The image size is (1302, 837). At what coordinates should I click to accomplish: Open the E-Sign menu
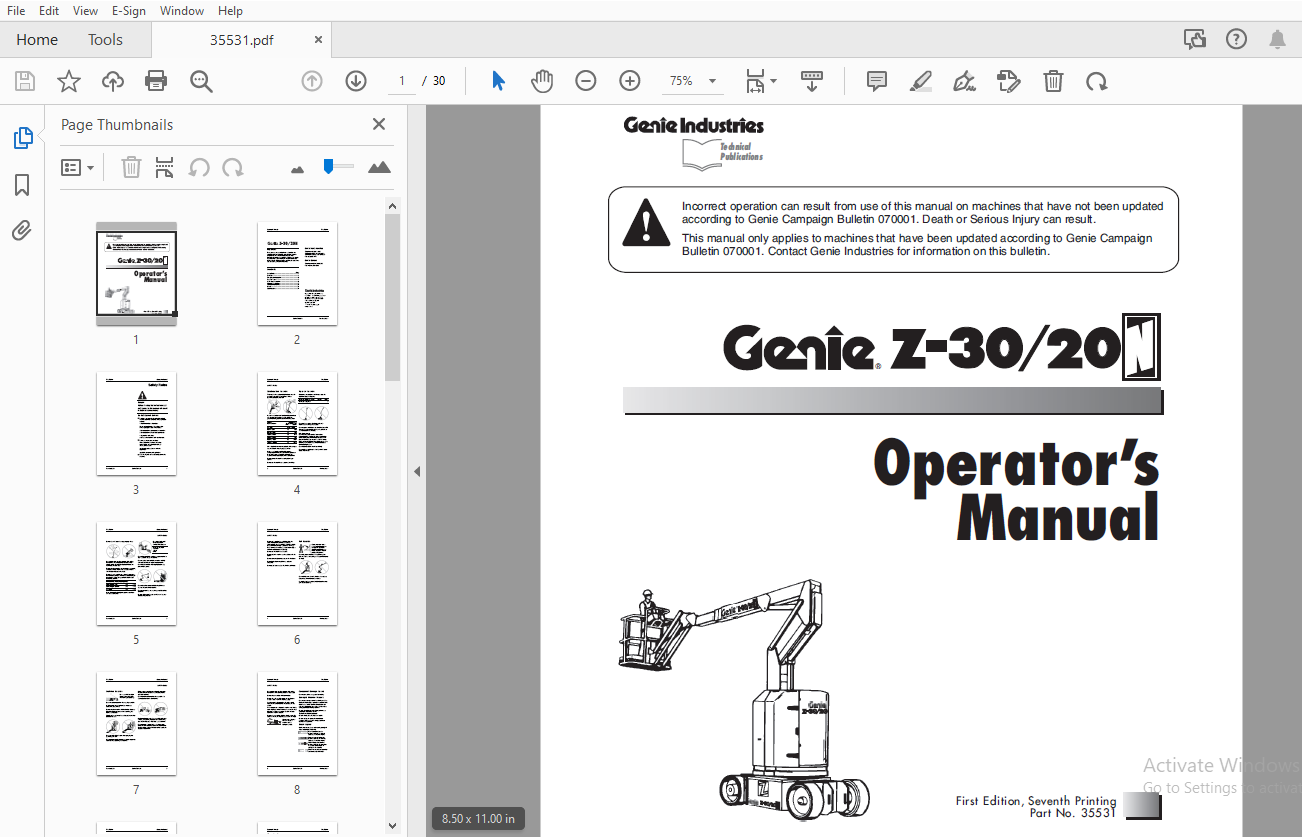point(130,11)
